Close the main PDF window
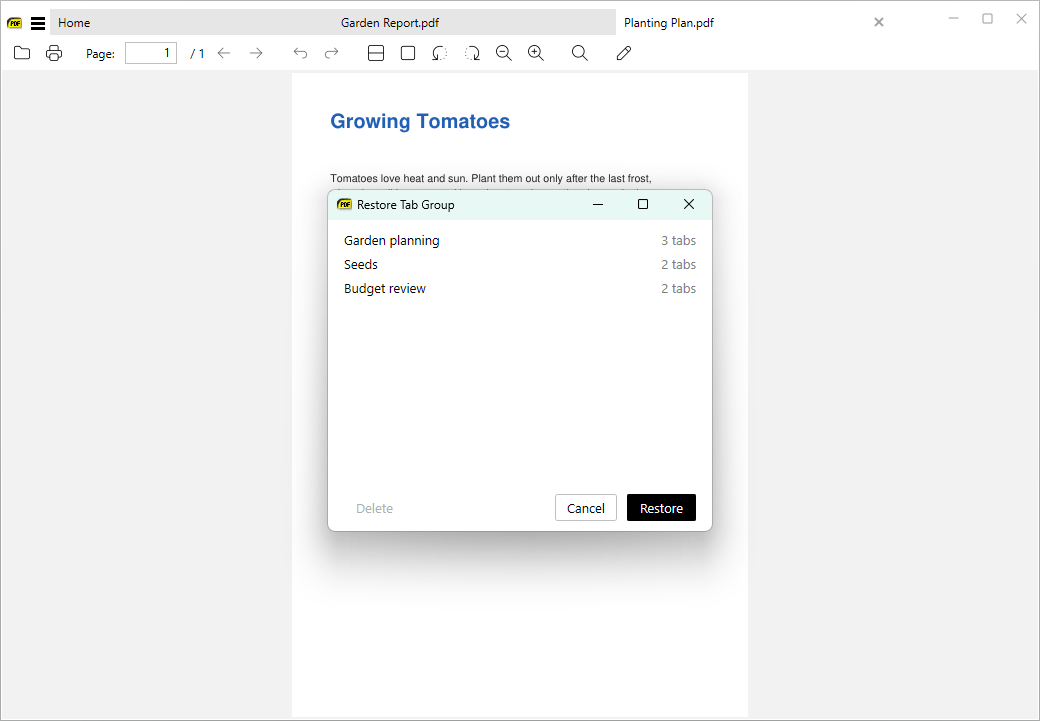1040x721 pixels. point(1021,19)
